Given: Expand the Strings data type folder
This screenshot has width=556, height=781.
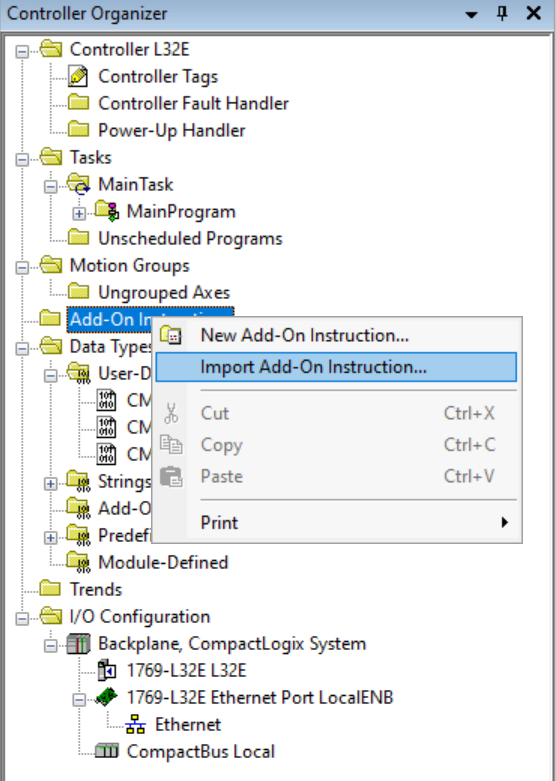Looking at the screenshot, I should pyautogui.click(x=50, y=484).
